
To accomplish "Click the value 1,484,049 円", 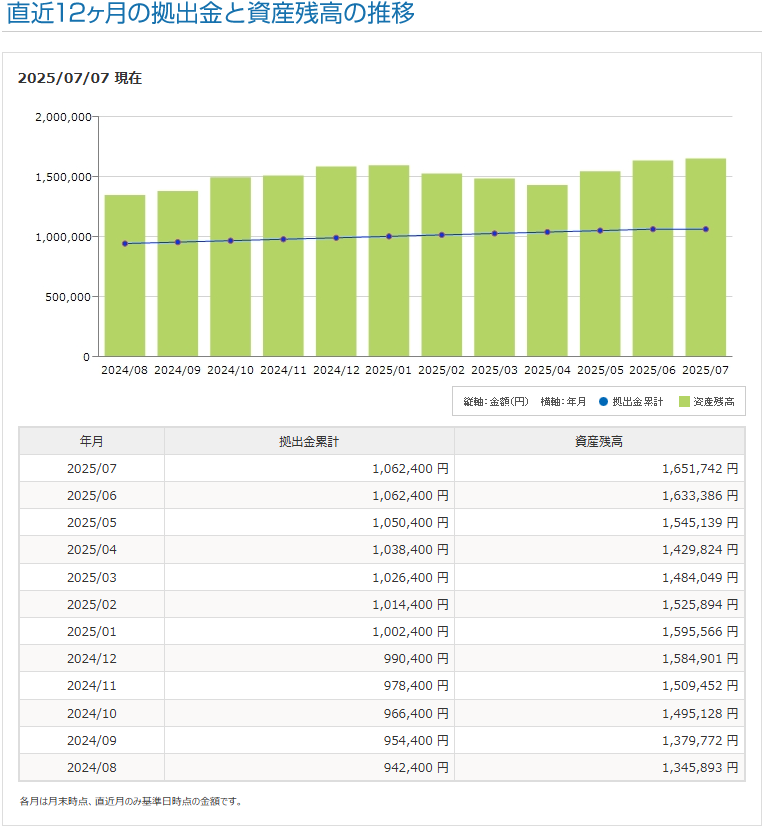I will coord(700,577).
